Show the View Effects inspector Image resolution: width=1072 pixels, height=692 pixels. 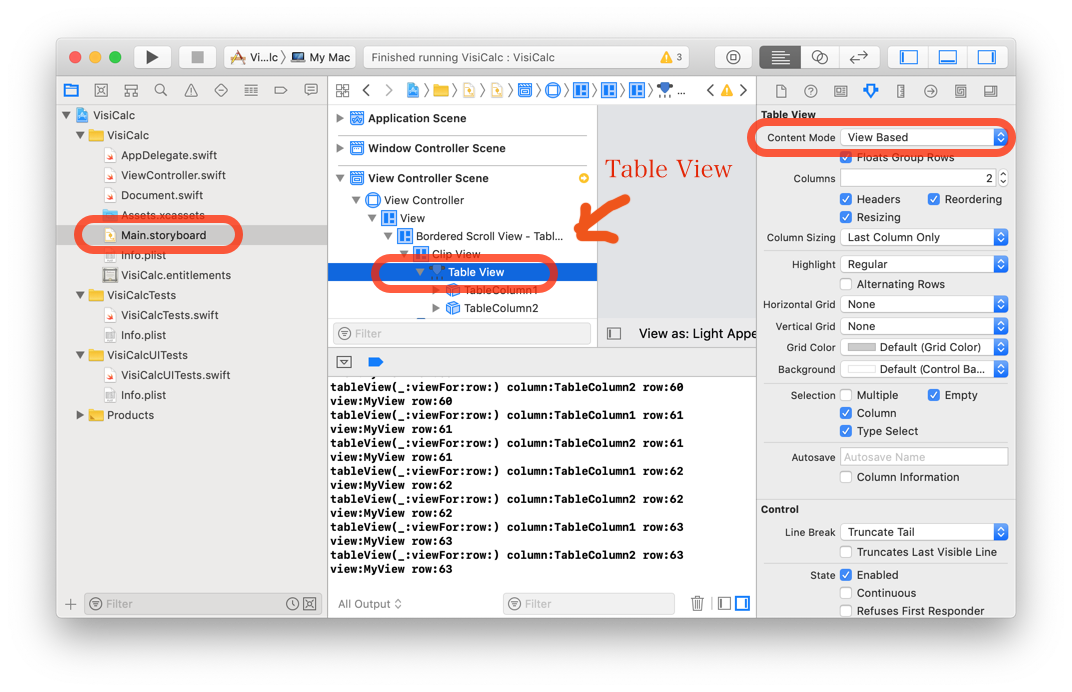(990, 91)
